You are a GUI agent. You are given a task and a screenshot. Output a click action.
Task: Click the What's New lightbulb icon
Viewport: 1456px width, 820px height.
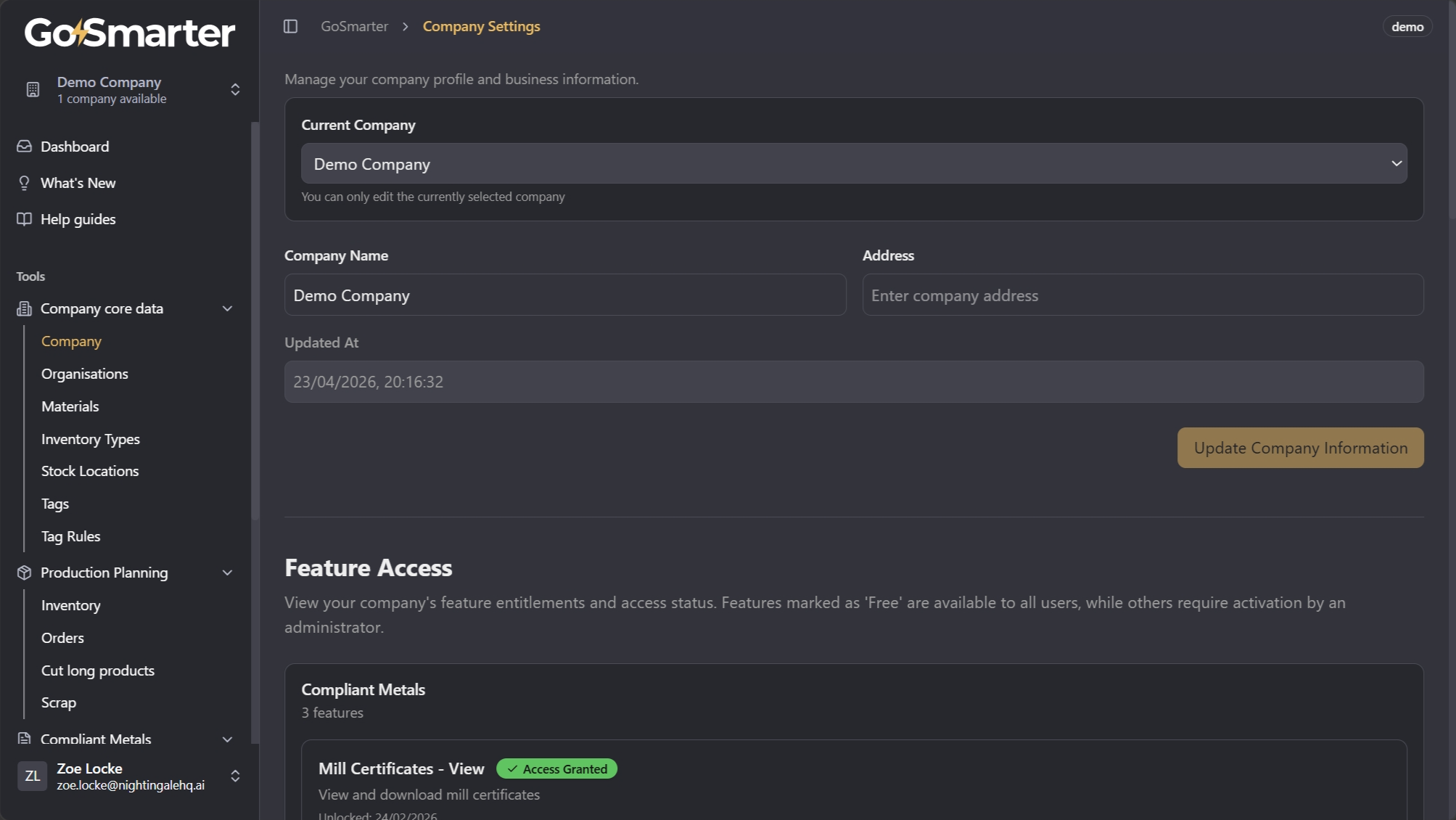pyautogui.click(x=24, y=183)
